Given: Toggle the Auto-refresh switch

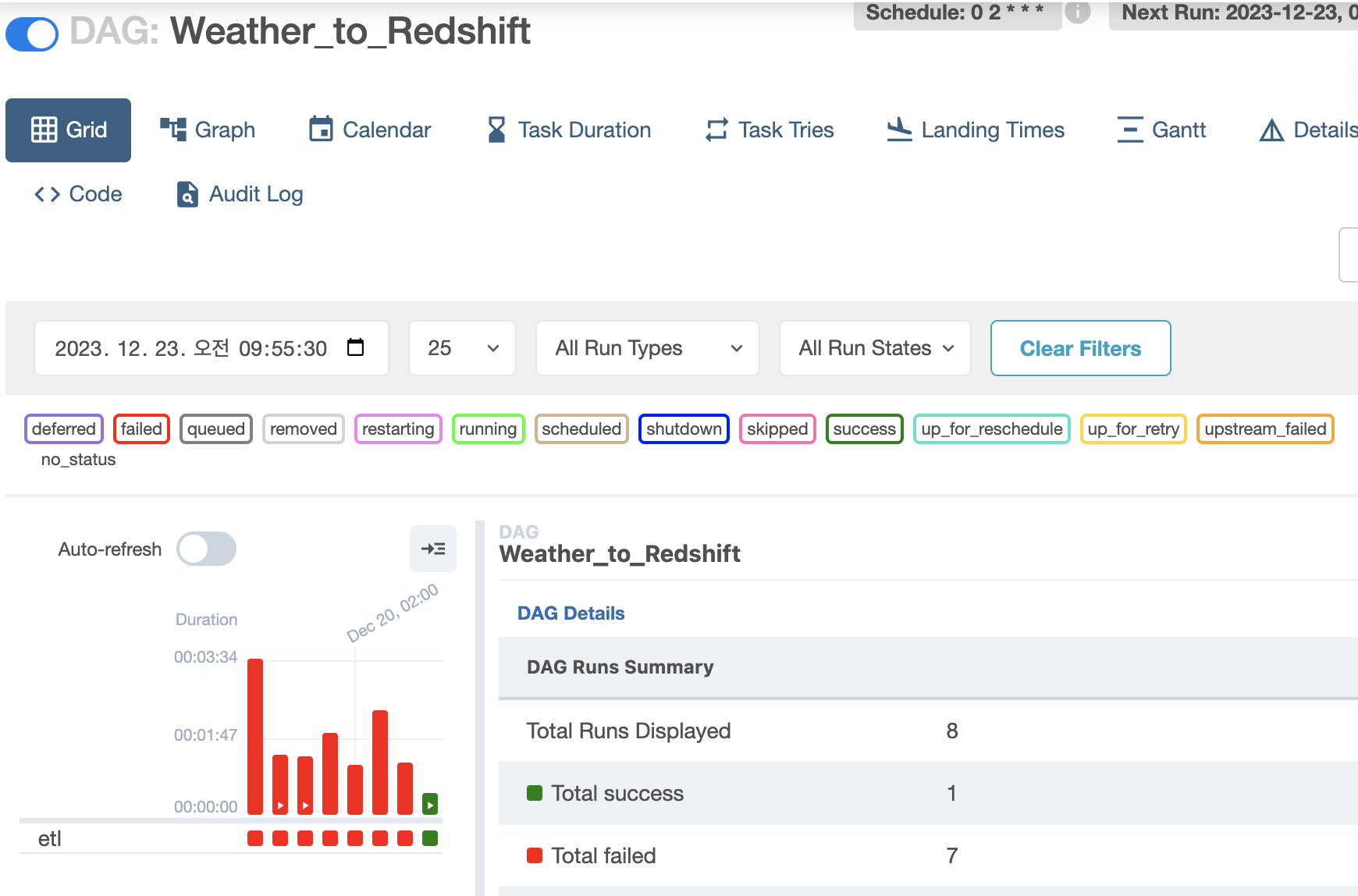Looking at the screenshot, I should (206, 549).
